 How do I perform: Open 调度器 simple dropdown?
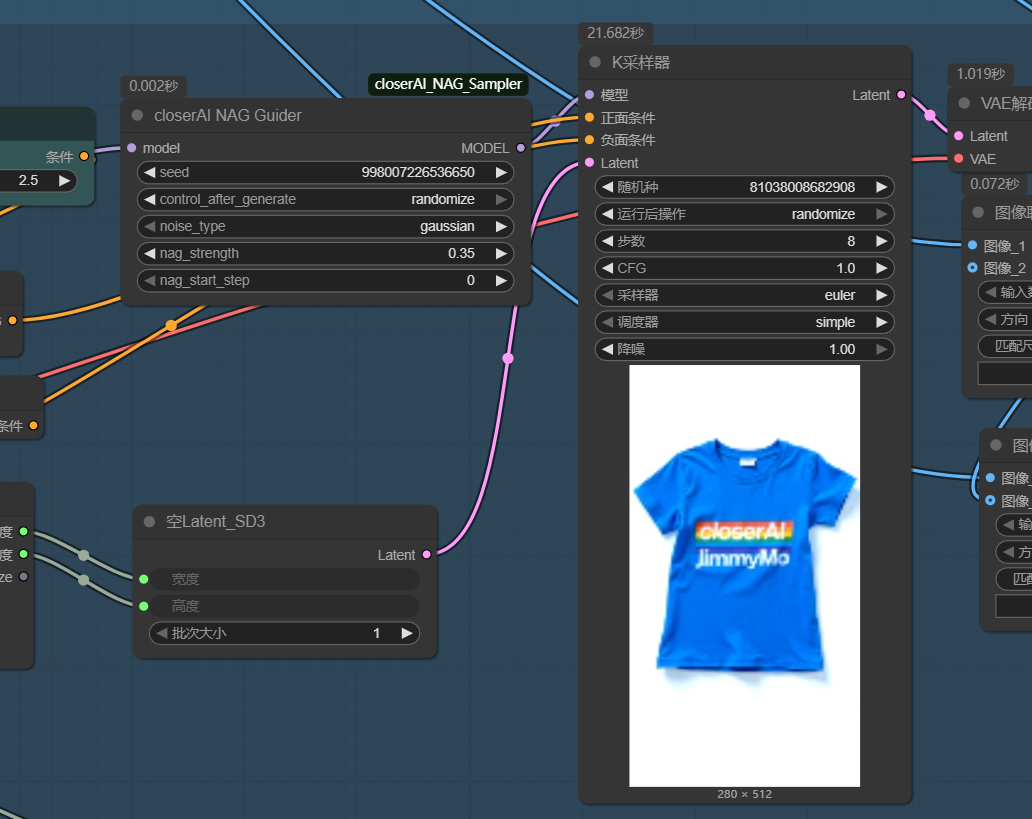(744, 322)
